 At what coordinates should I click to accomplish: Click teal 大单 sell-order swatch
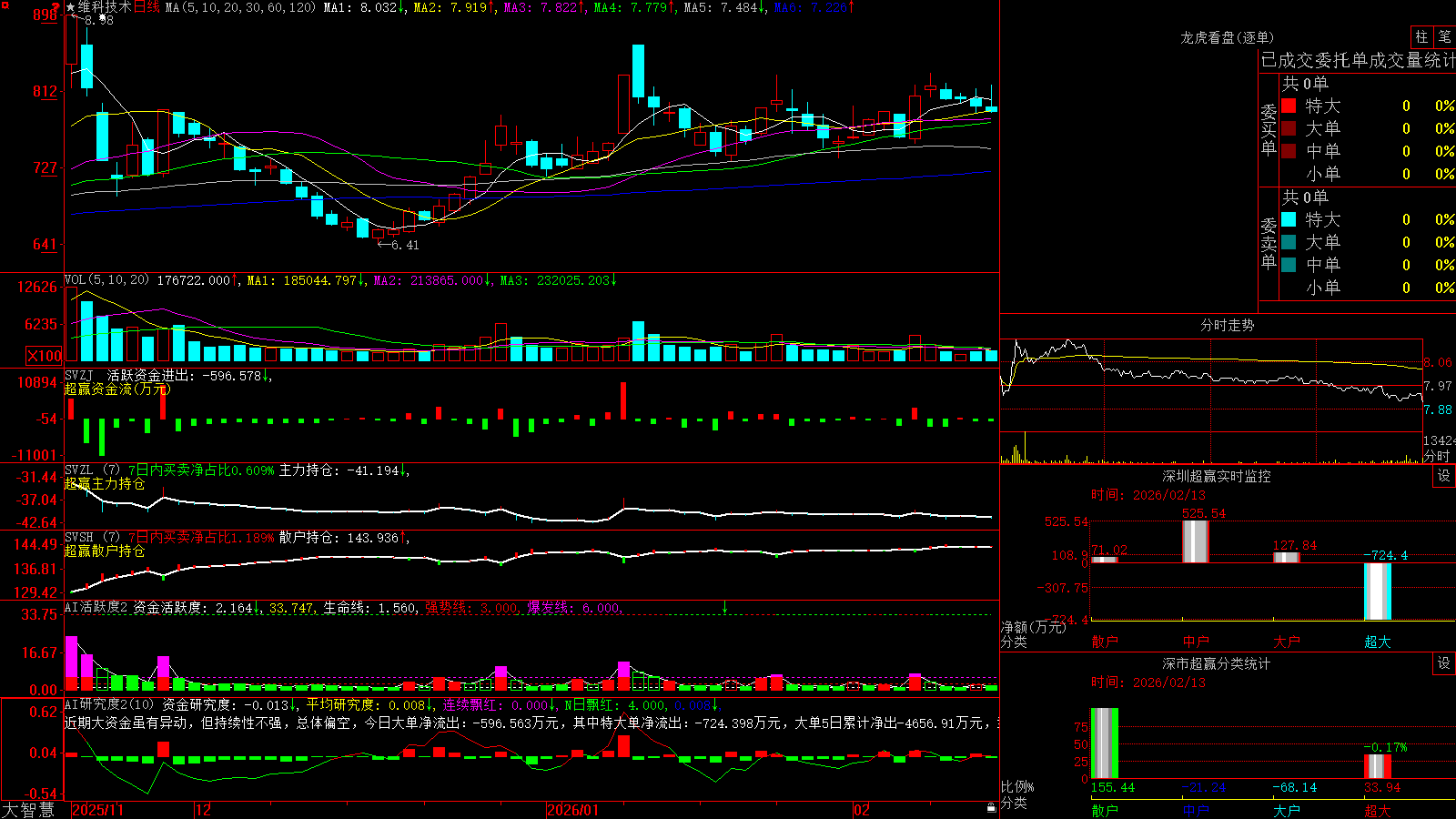click(x=1289, y=242)
